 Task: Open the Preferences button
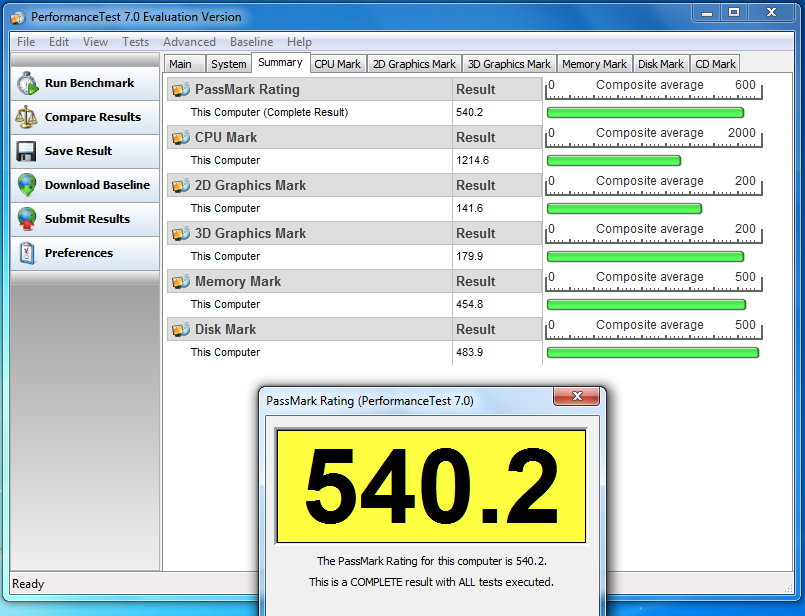85,253
